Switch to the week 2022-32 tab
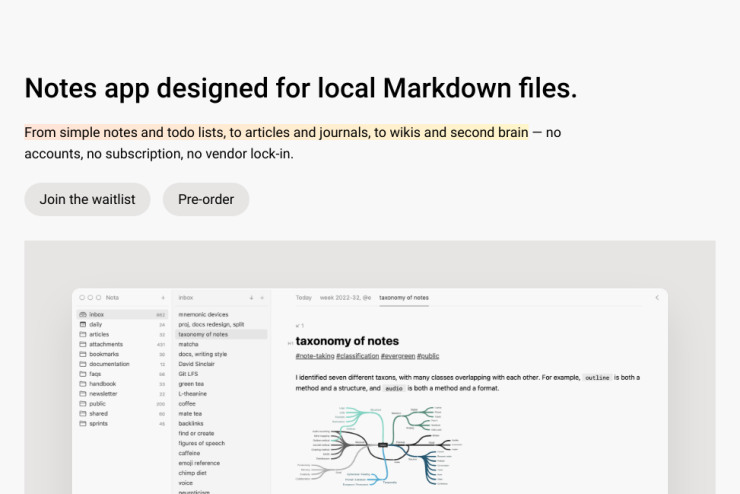 click(345, 298)
